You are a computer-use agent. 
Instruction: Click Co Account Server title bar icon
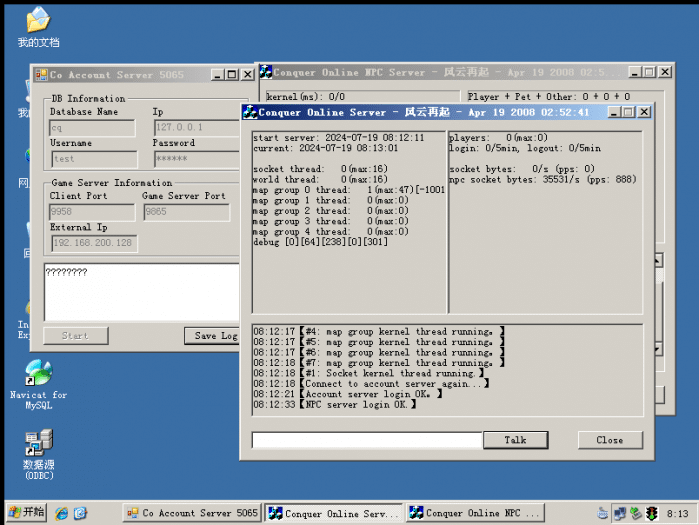(41, 75)
